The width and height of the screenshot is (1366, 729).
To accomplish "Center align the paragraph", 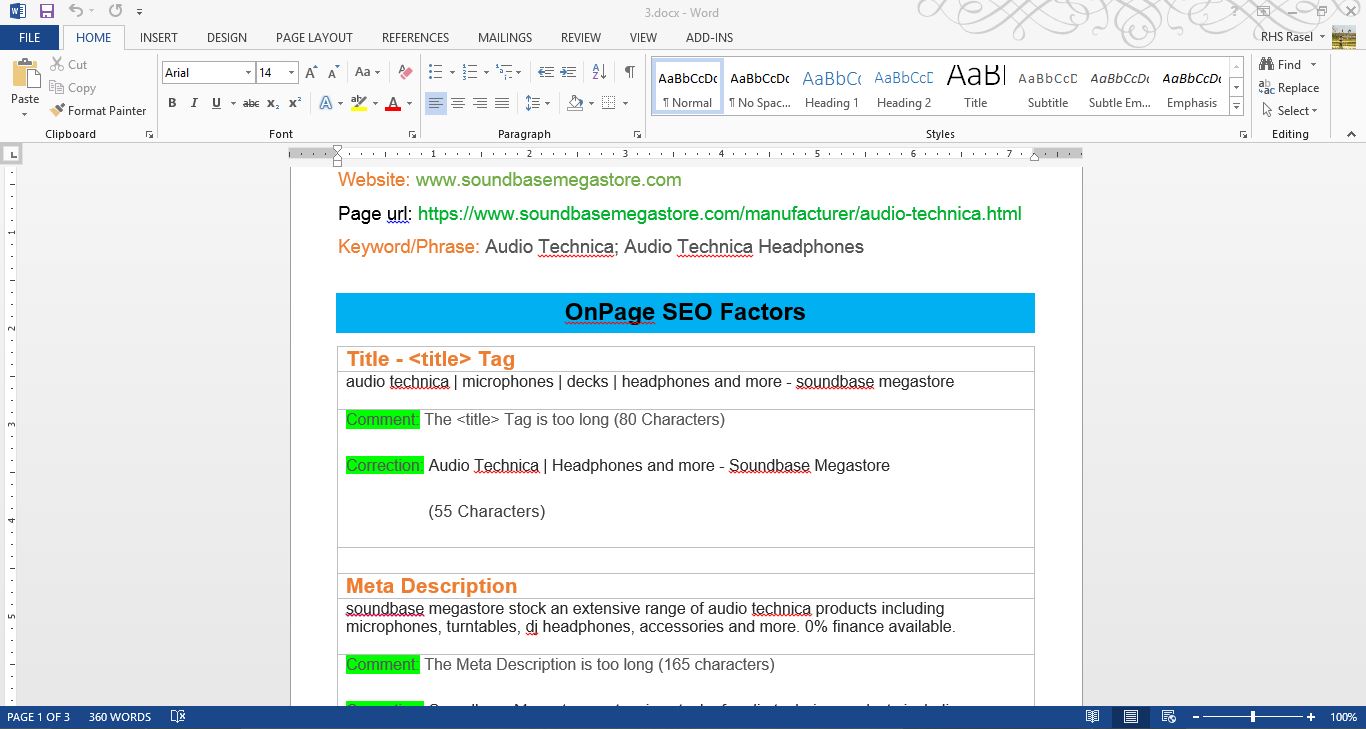I will tap(457, 103).
